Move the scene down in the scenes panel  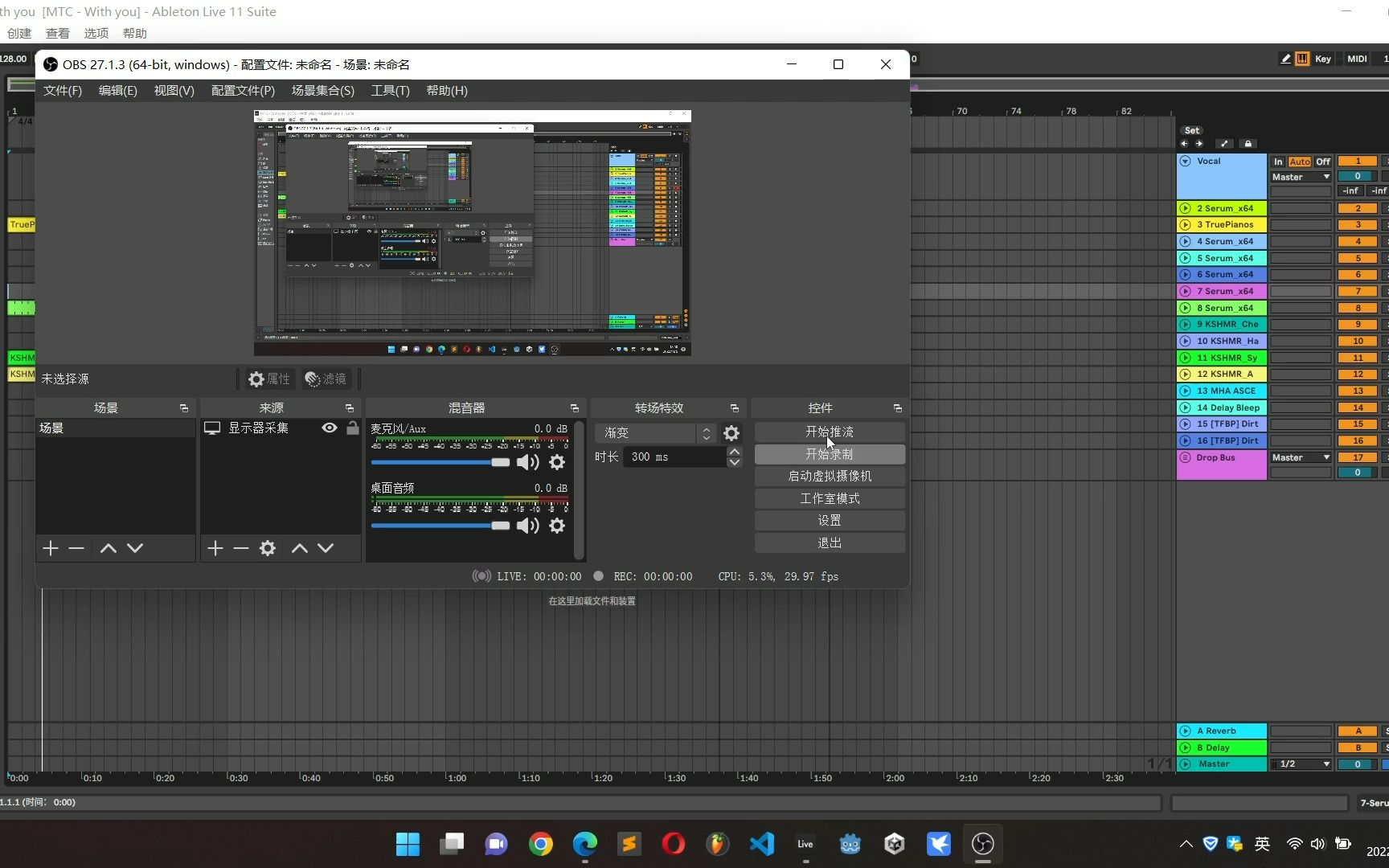click(x=135, y=548)
